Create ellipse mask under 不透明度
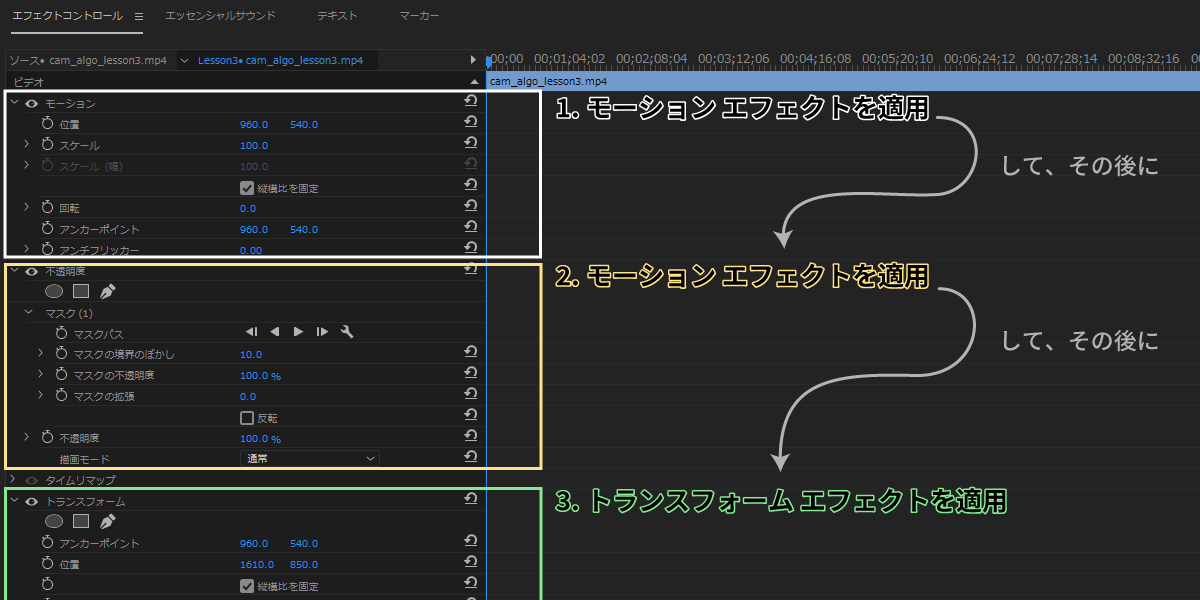Viewport: 1200px width, 600px height. click(x=54, y=291)
